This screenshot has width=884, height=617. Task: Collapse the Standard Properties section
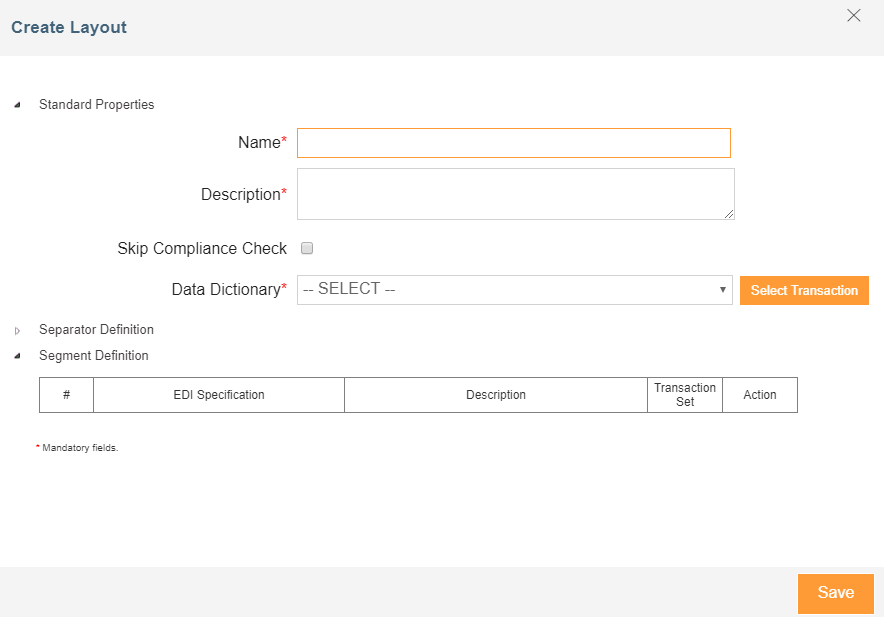click(17, 105)
